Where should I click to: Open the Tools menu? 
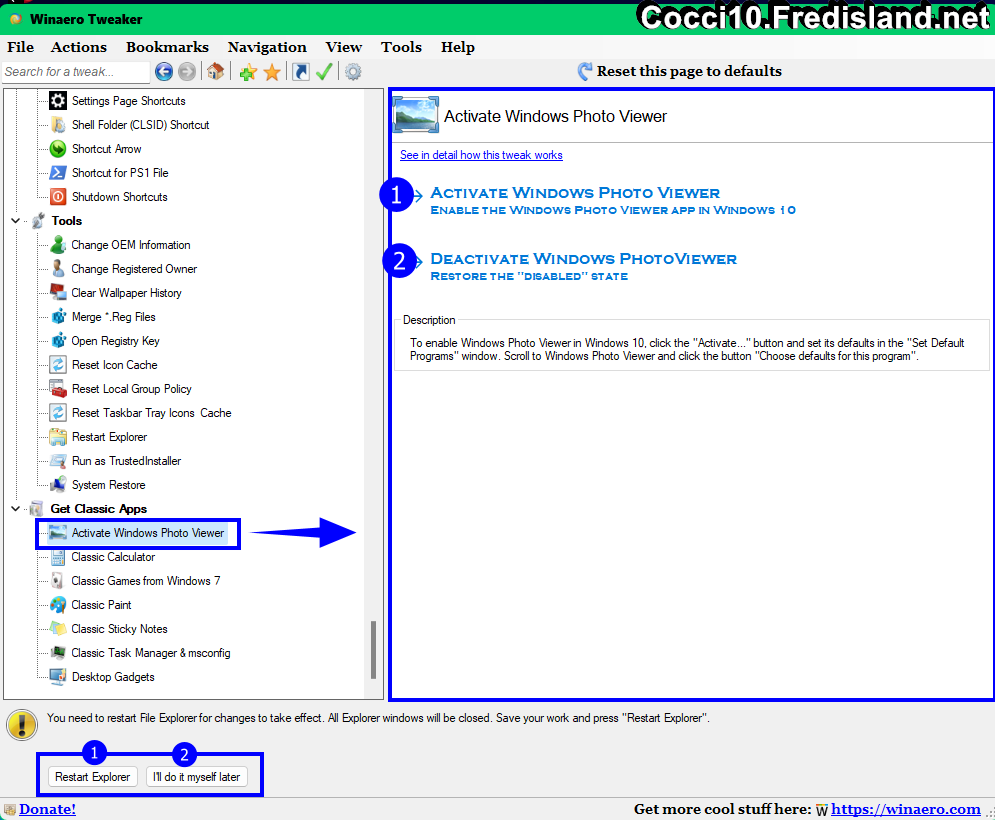401,47
